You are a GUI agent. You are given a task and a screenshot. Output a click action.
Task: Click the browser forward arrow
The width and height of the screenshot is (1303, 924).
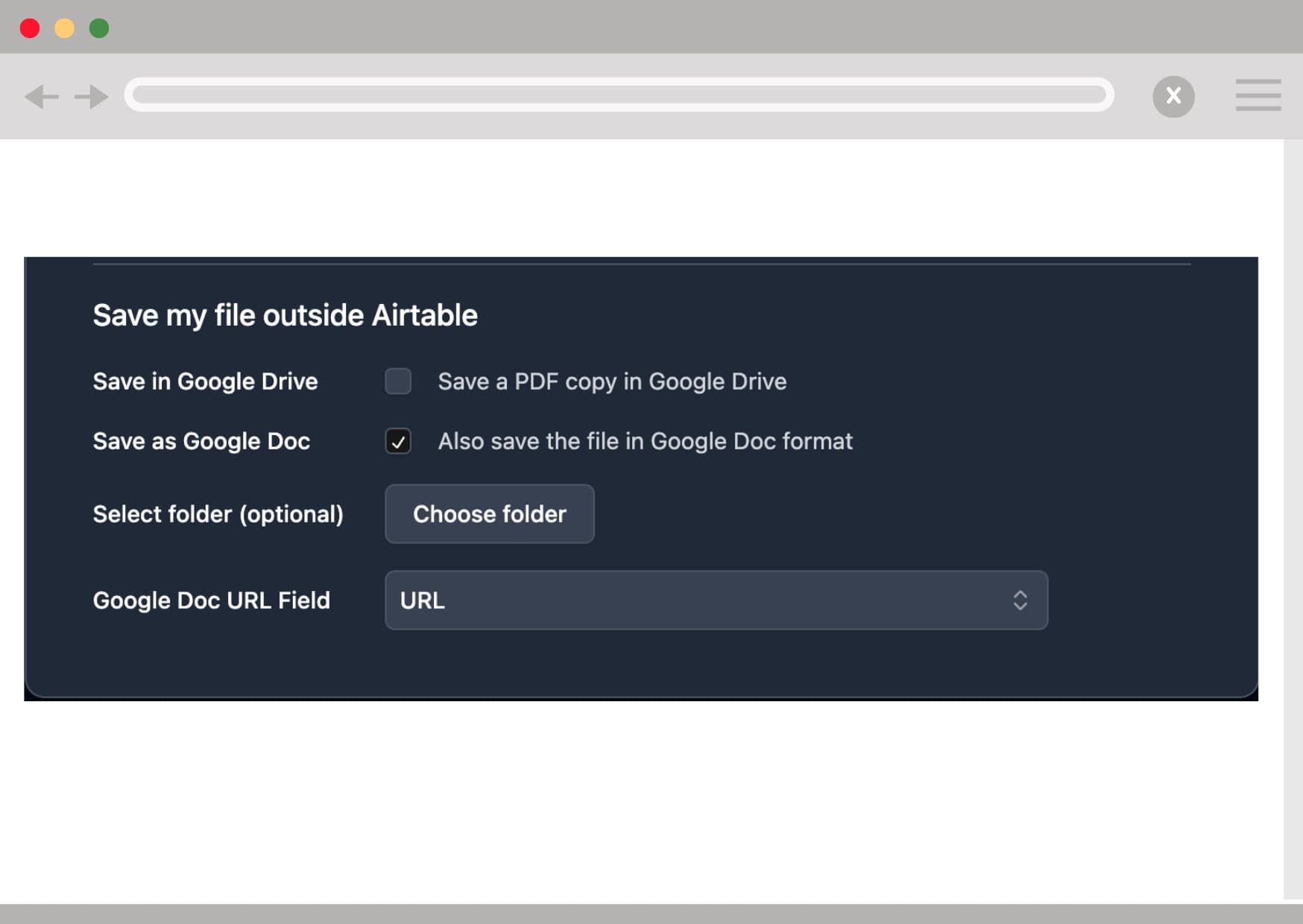(x=92, y=96)
